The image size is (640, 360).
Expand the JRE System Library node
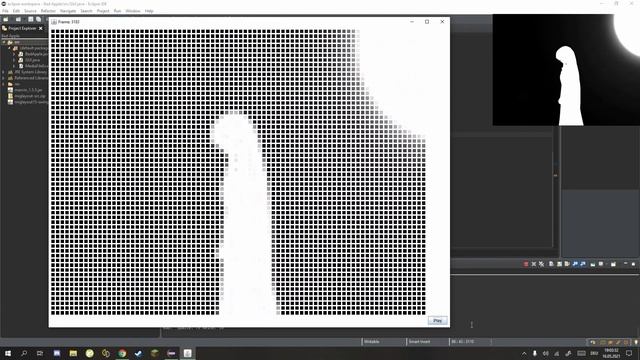click(x=4, y=72)
